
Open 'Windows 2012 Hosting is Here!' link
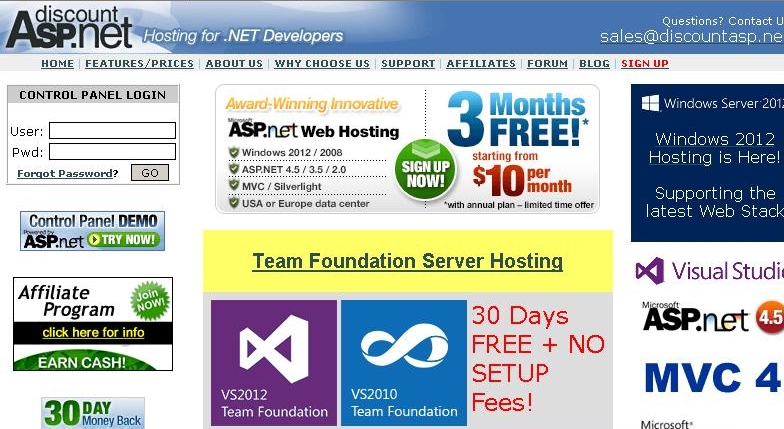coord(714,148)
